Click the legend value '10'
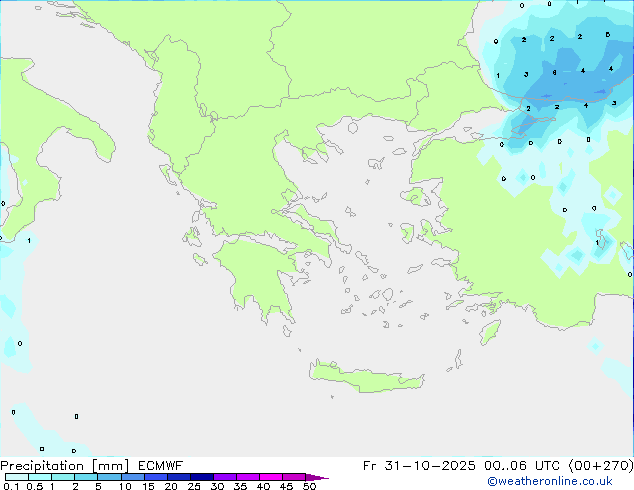Viewport: 634px width, 490px height. point(125,486)
